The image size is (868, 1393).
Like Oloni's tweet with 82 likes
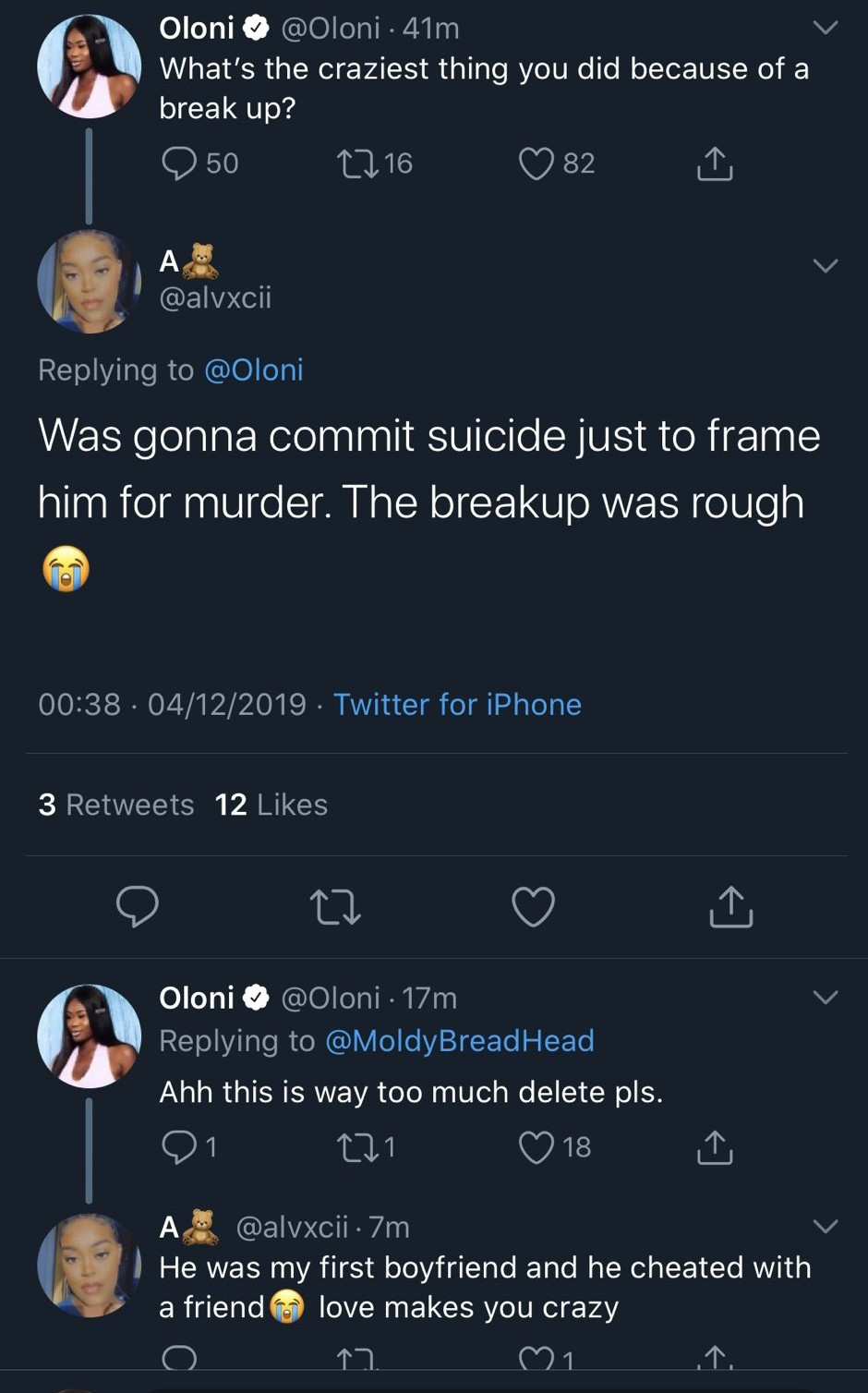(536, 164)
